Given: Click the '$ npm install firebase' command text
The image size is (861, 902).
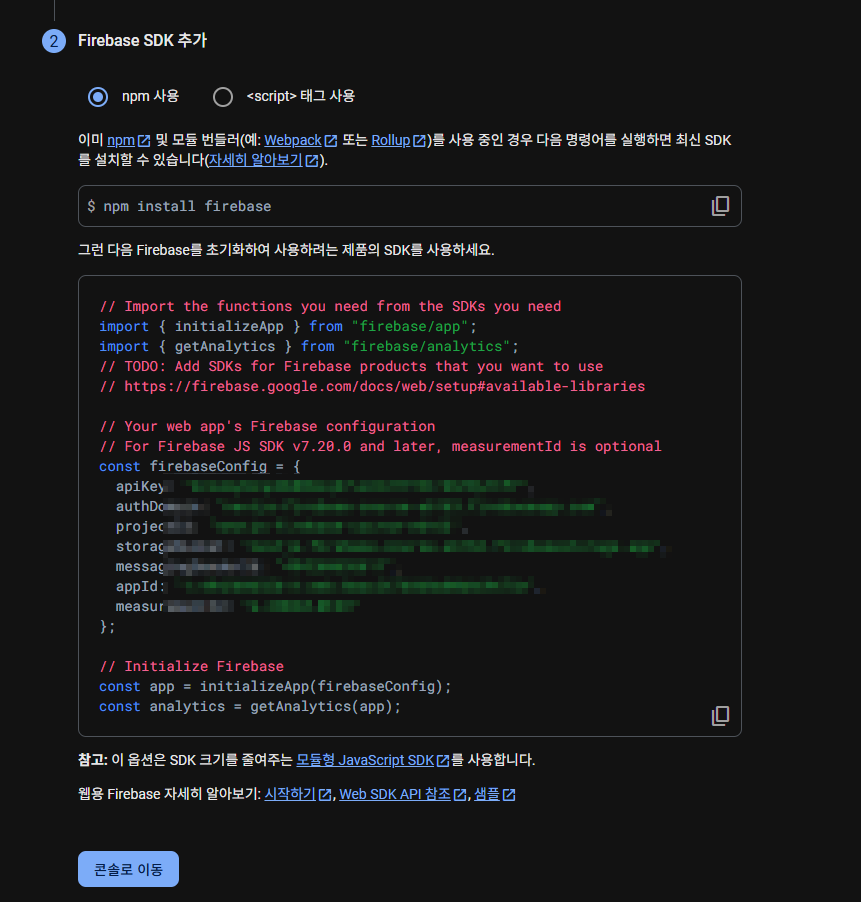Looking at the screenshot, I should [x=179, y=206].
